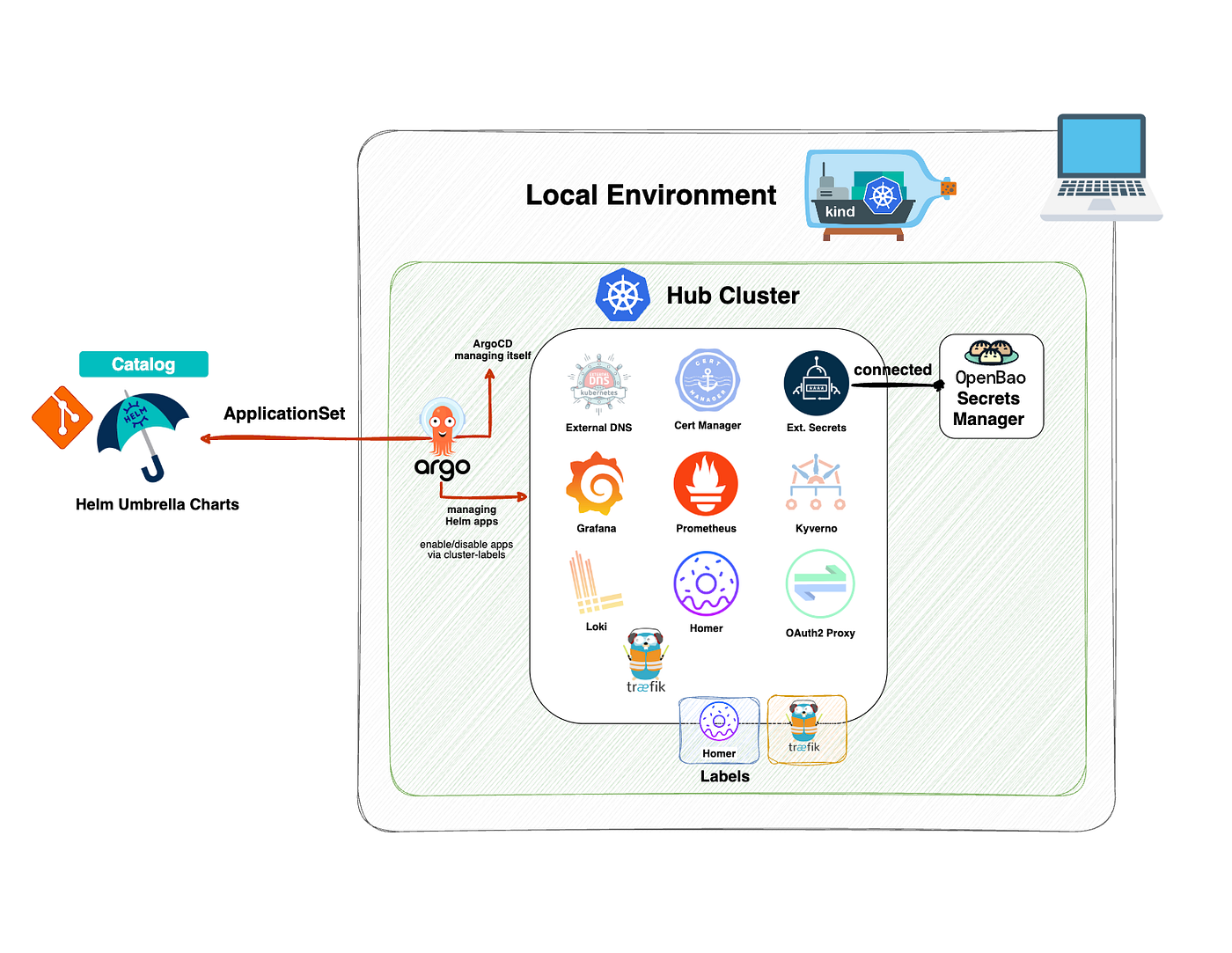
Task: Click the Kubernetes wheel icon beside Hub Cluster
Action: click(x=623, y=295)
